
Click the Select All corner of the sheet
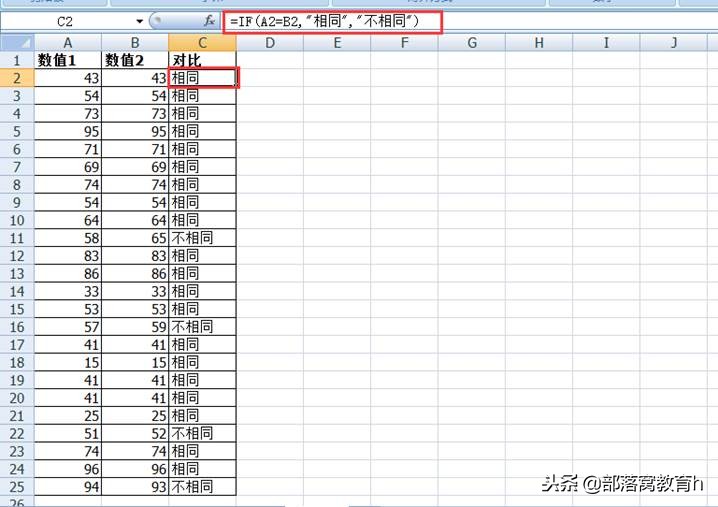tap(17, 43)
